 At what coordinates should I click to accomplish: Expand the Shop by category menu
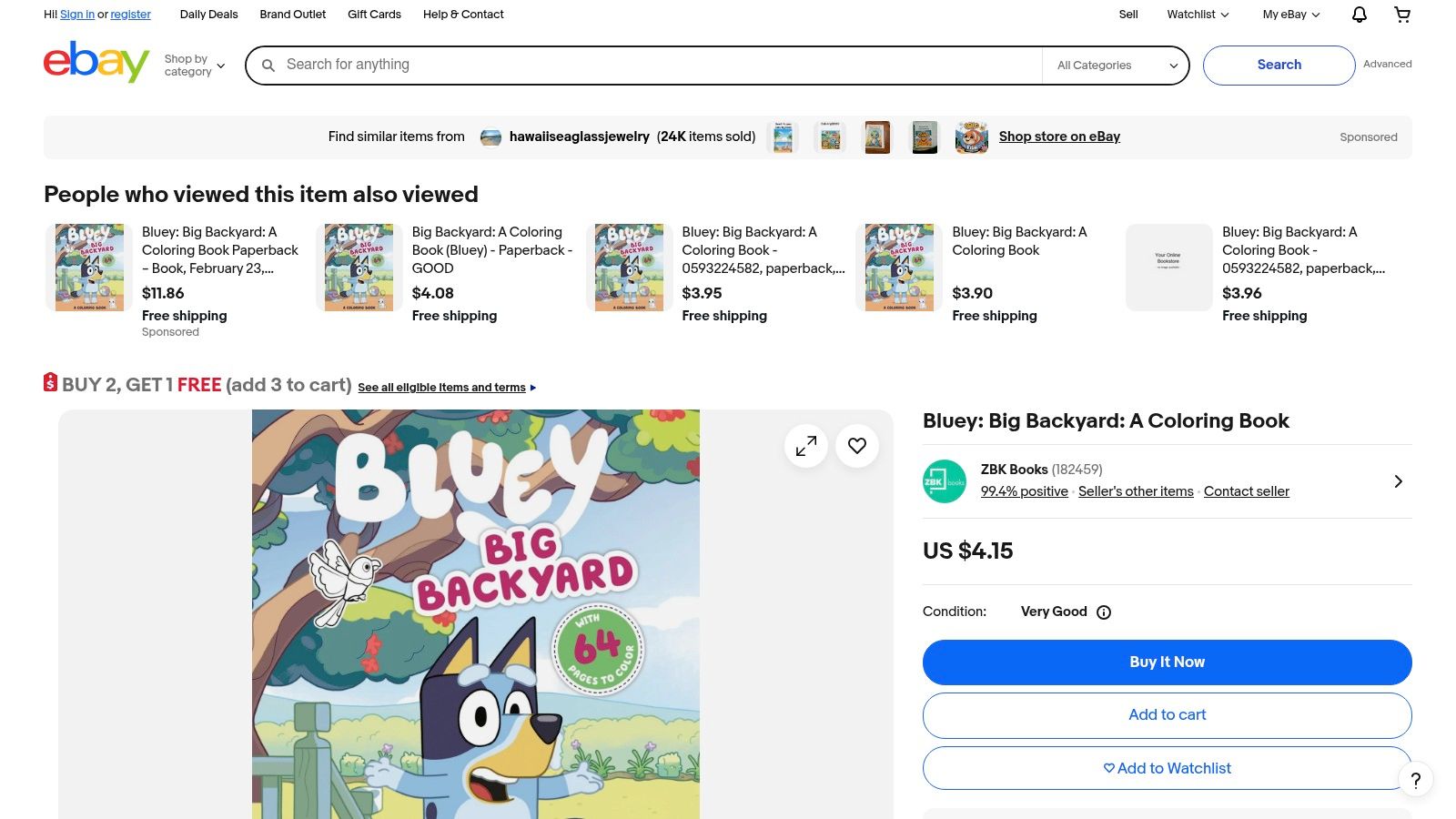[195, 66]
